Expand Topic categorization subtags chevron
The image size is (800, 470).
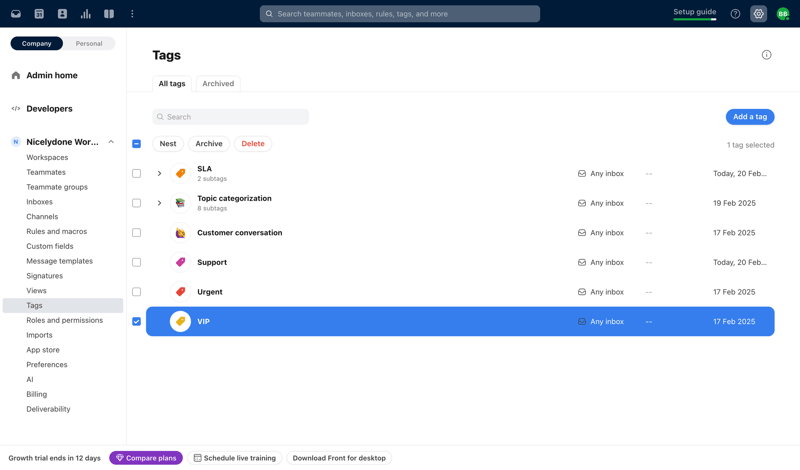[159, 203]
